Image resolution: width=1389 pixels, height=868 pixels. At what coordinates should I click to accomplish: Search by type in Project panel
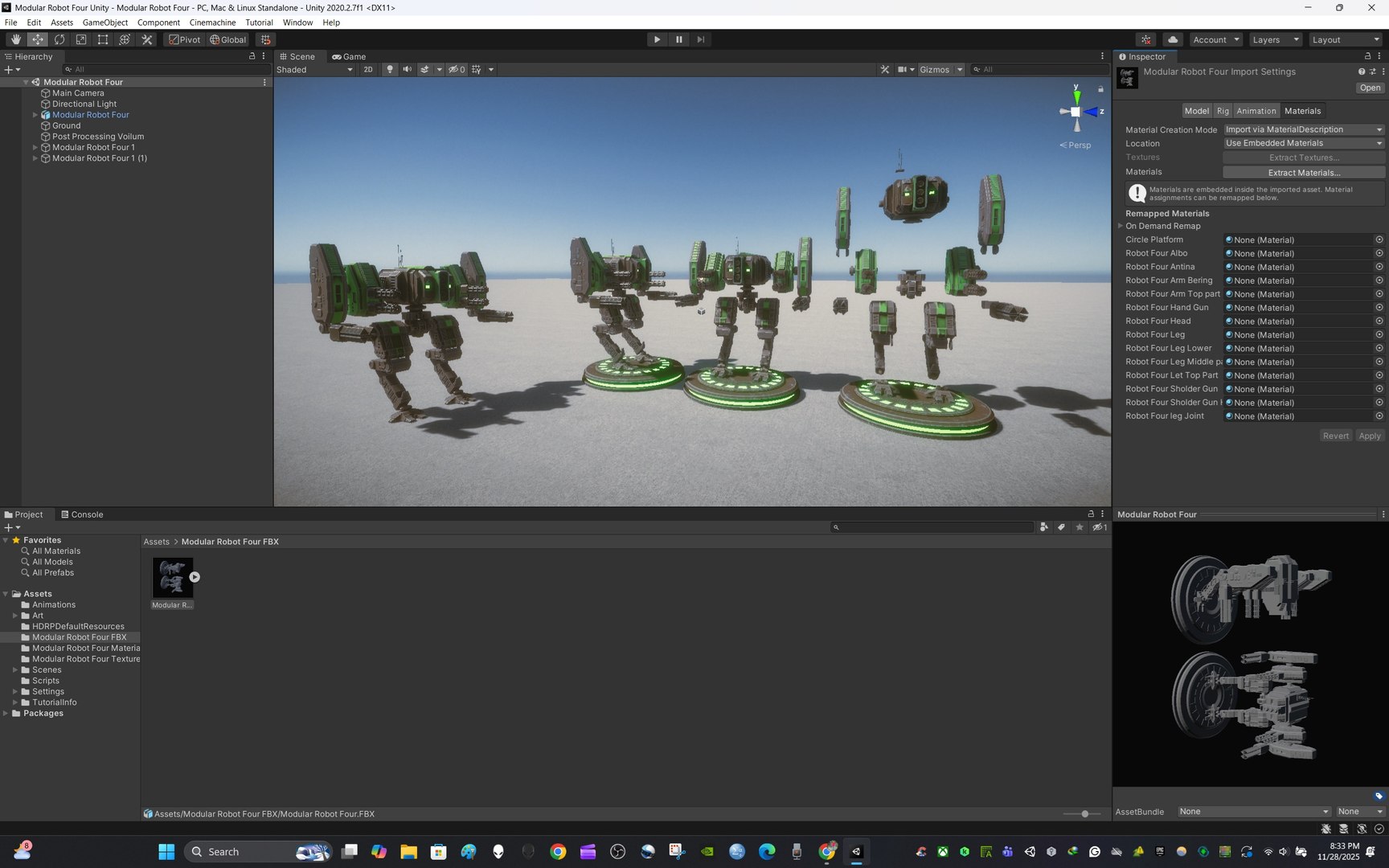point(1043,527)
